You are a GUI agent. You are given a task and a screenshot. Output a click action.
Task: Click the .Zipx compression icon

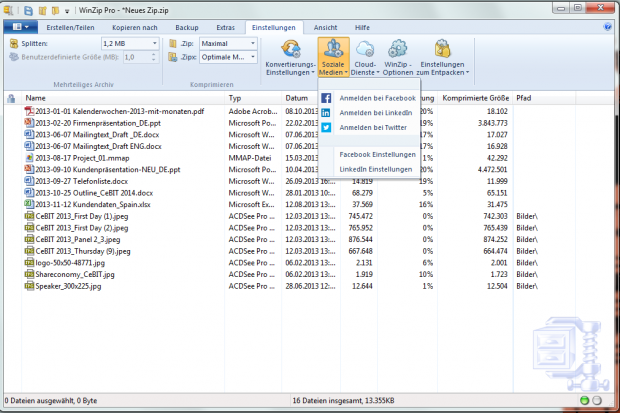(173, 57)
